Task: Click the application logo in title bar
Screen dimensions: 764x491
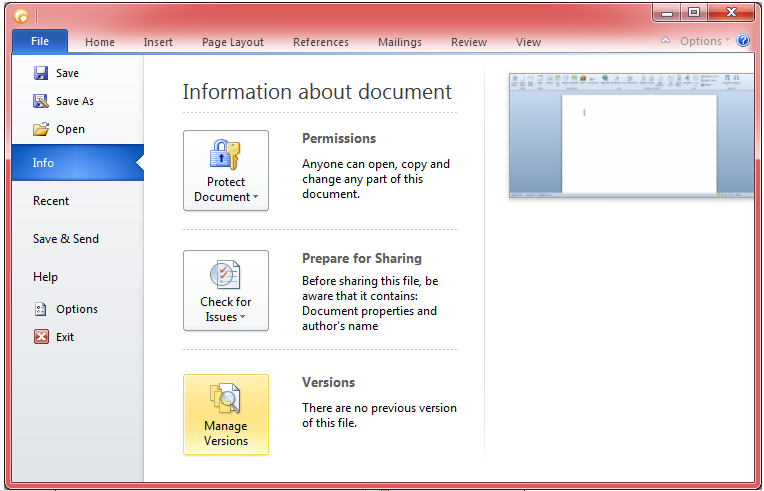Action: (x=21, y=15)
